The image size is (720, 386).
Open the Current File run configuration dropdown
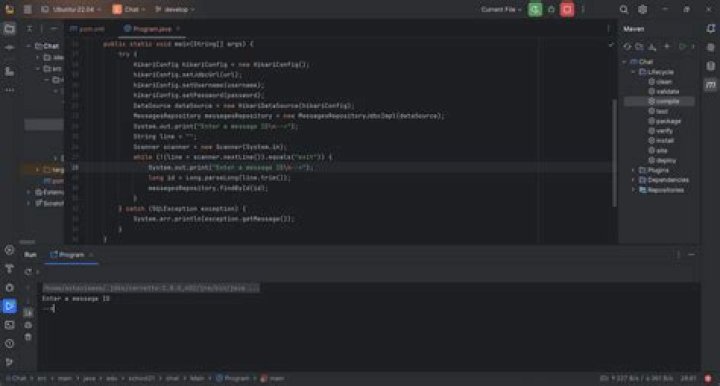(501, 9)
